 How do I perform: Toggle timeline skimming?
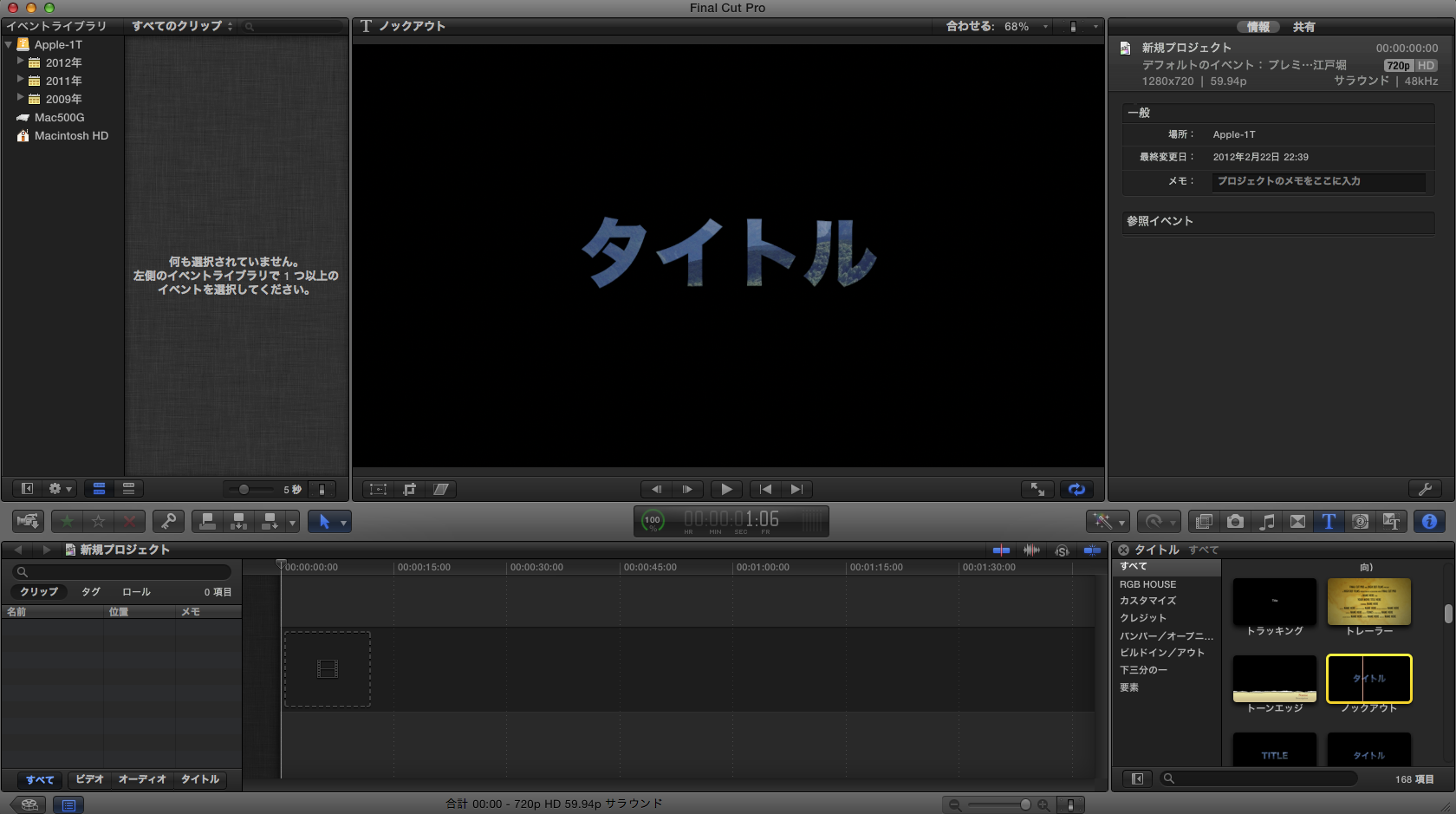pyautogui.click(x=1001, y=550)
